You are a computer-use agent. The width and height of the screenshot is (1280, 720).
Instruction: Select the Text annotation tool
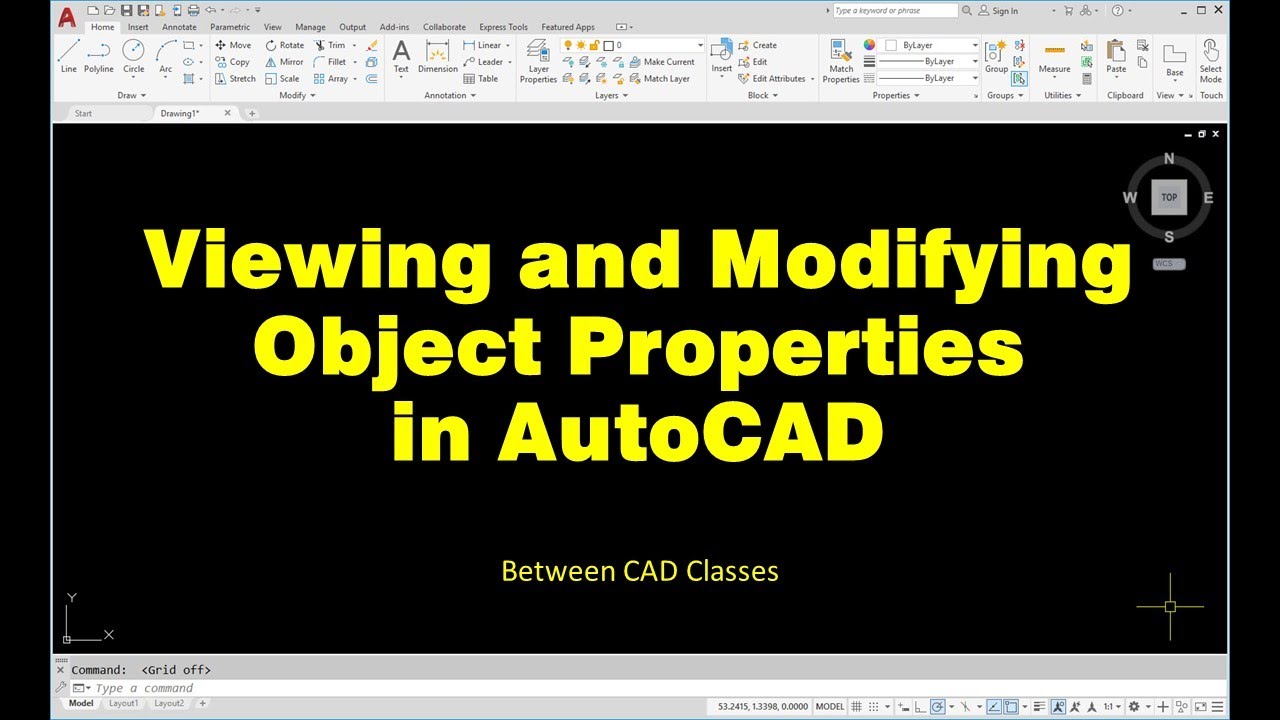point(401,56)
